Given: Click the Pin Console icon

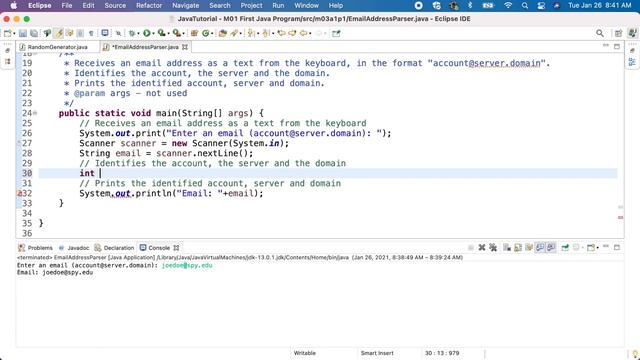Looking at the screenshot, I should point(565,247).
